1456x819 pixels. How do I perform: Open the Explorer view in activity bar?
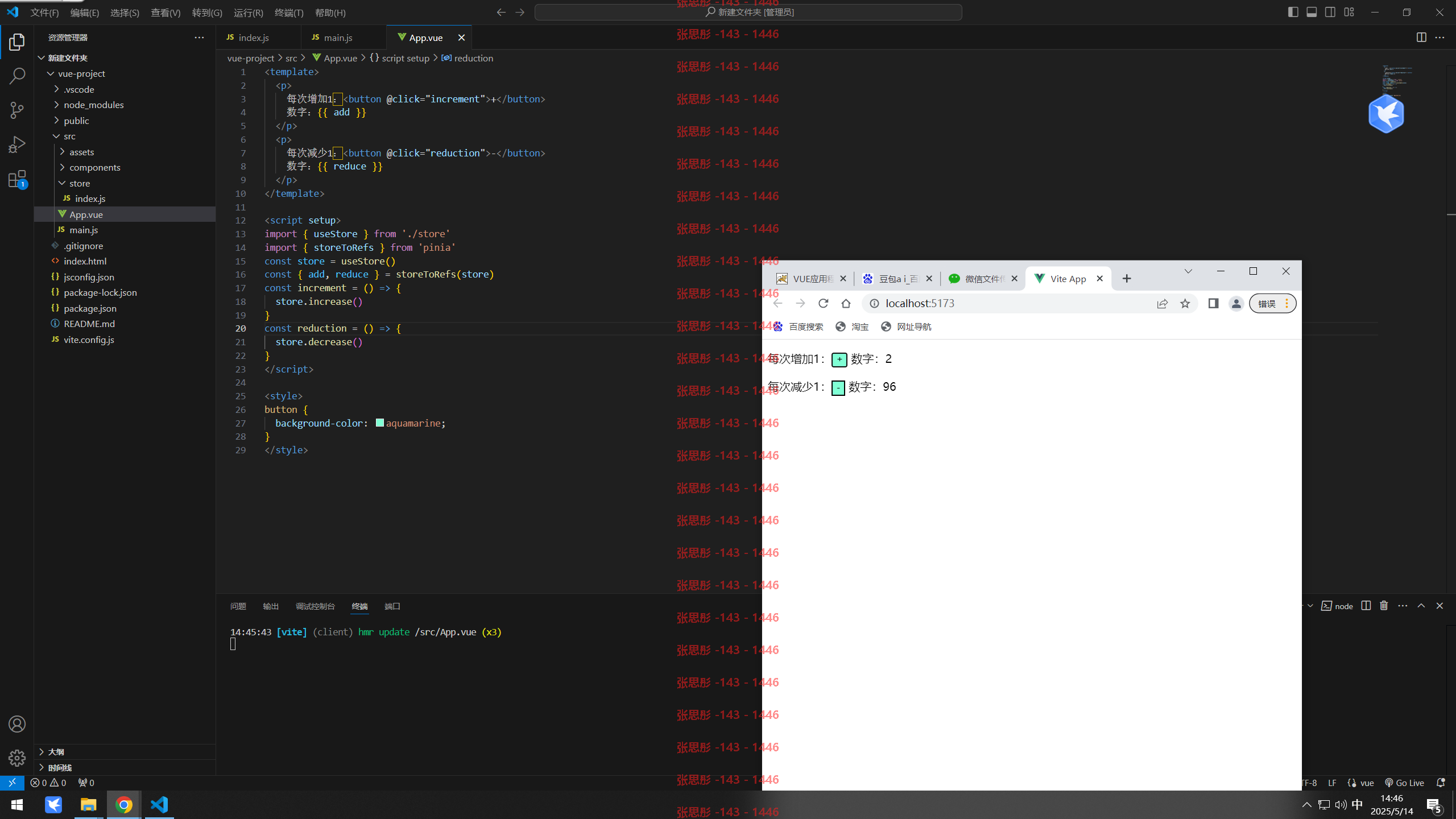point(17,42)
